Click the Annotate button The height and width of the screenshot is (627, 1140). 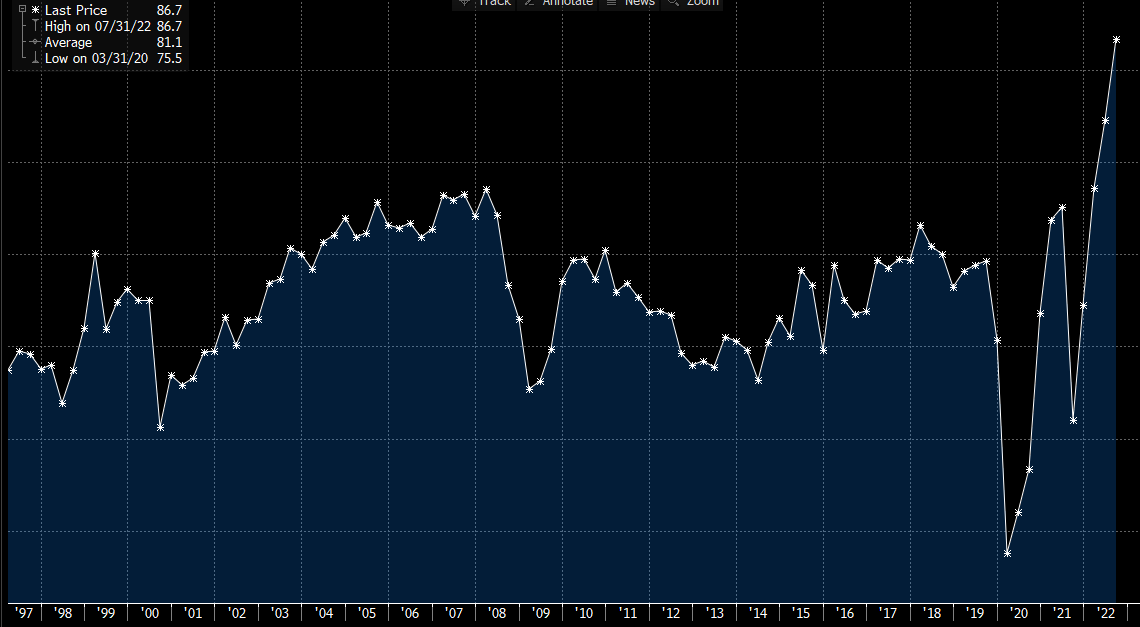point(567,3)
